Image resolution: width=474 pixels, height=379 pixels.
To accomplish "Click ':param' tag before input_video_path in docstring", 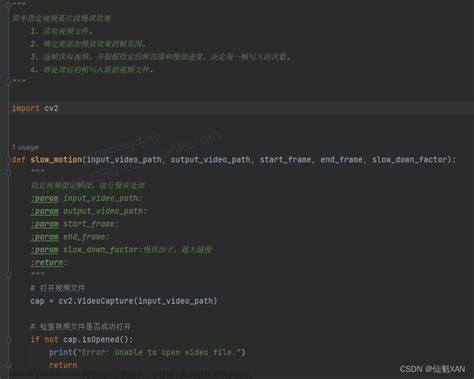I will point(44,198).
